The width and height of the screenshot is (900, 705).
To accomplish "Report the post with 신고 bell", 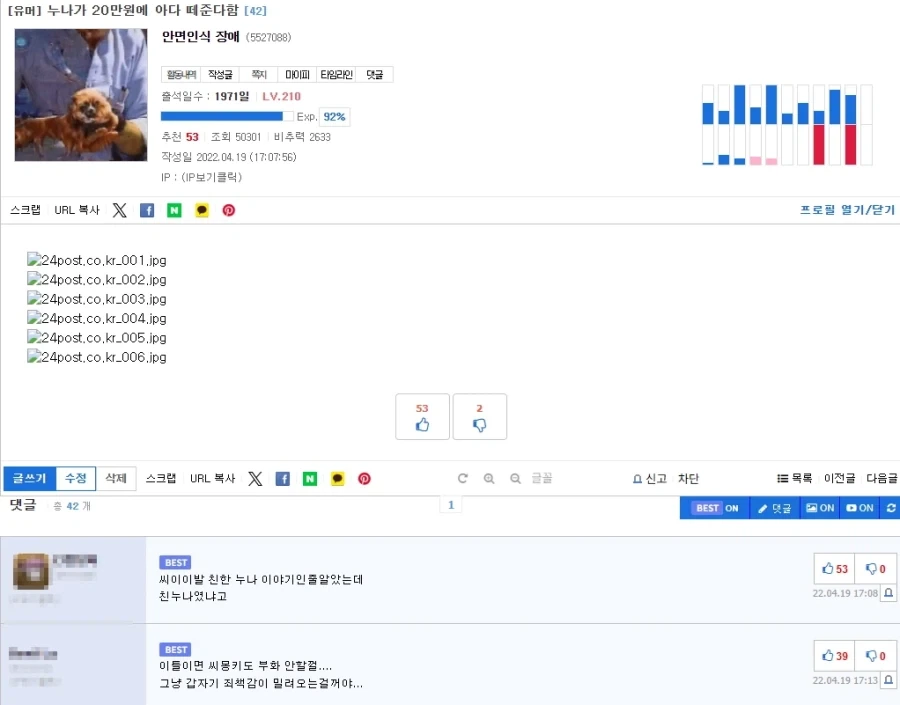I will (650, 478).
